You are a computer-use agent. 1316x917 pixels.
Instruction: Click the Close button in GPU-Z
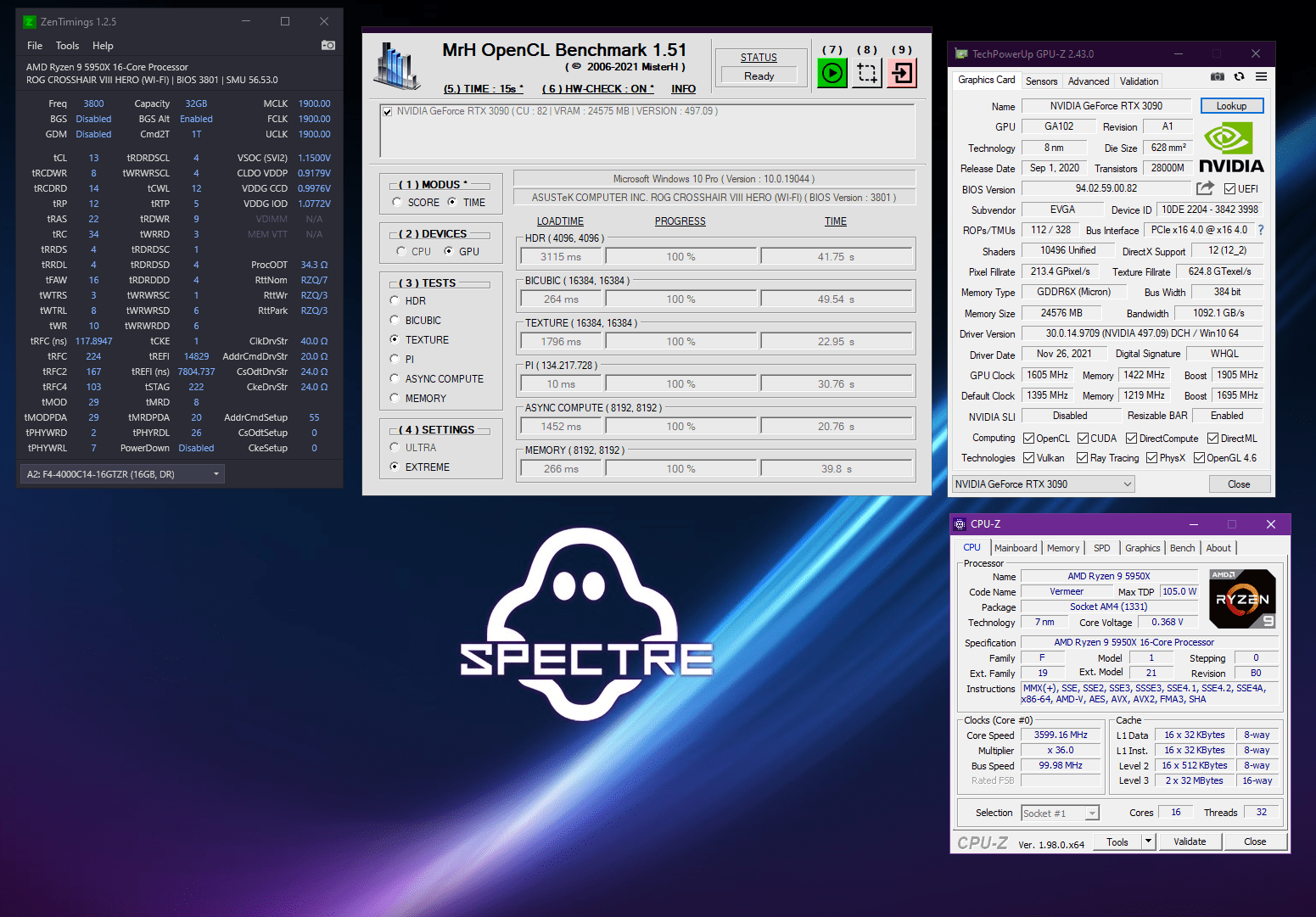(1239, 484)
